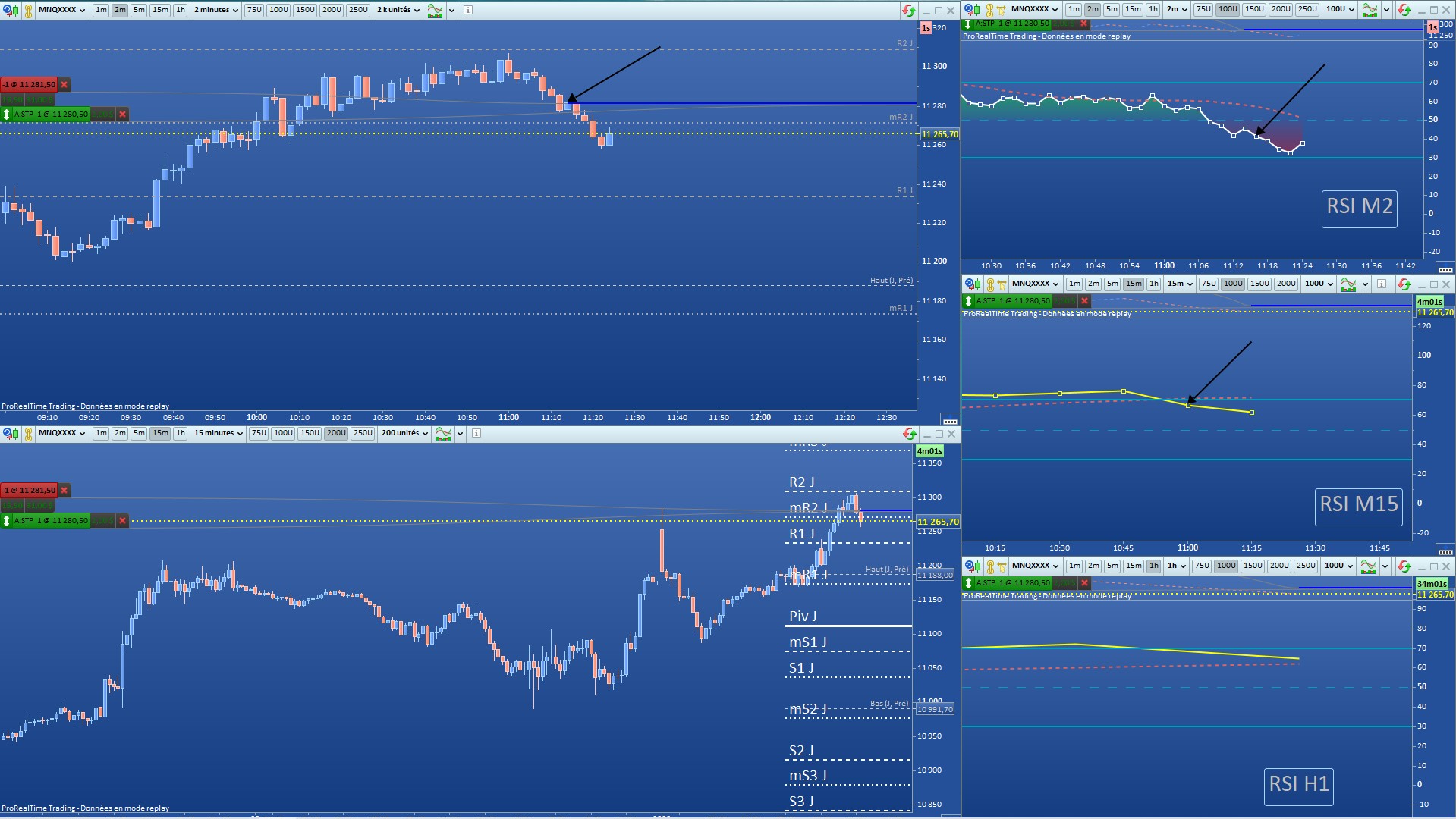Click the chain link icon in bottom-left 15-minute chart

tap(27, 433)
